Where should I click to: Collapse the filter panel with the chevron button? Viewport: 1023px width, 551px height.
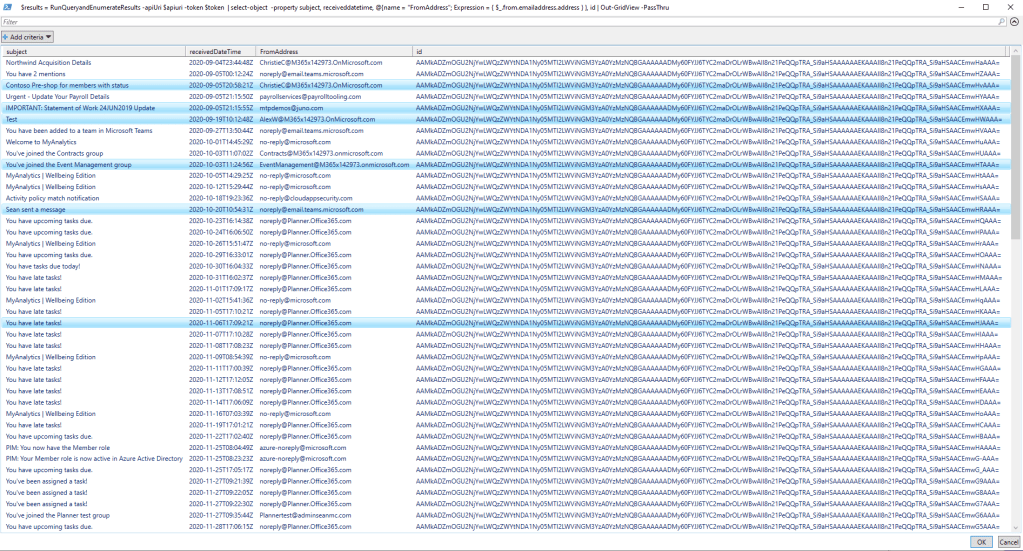click(x=1013, y=21)
